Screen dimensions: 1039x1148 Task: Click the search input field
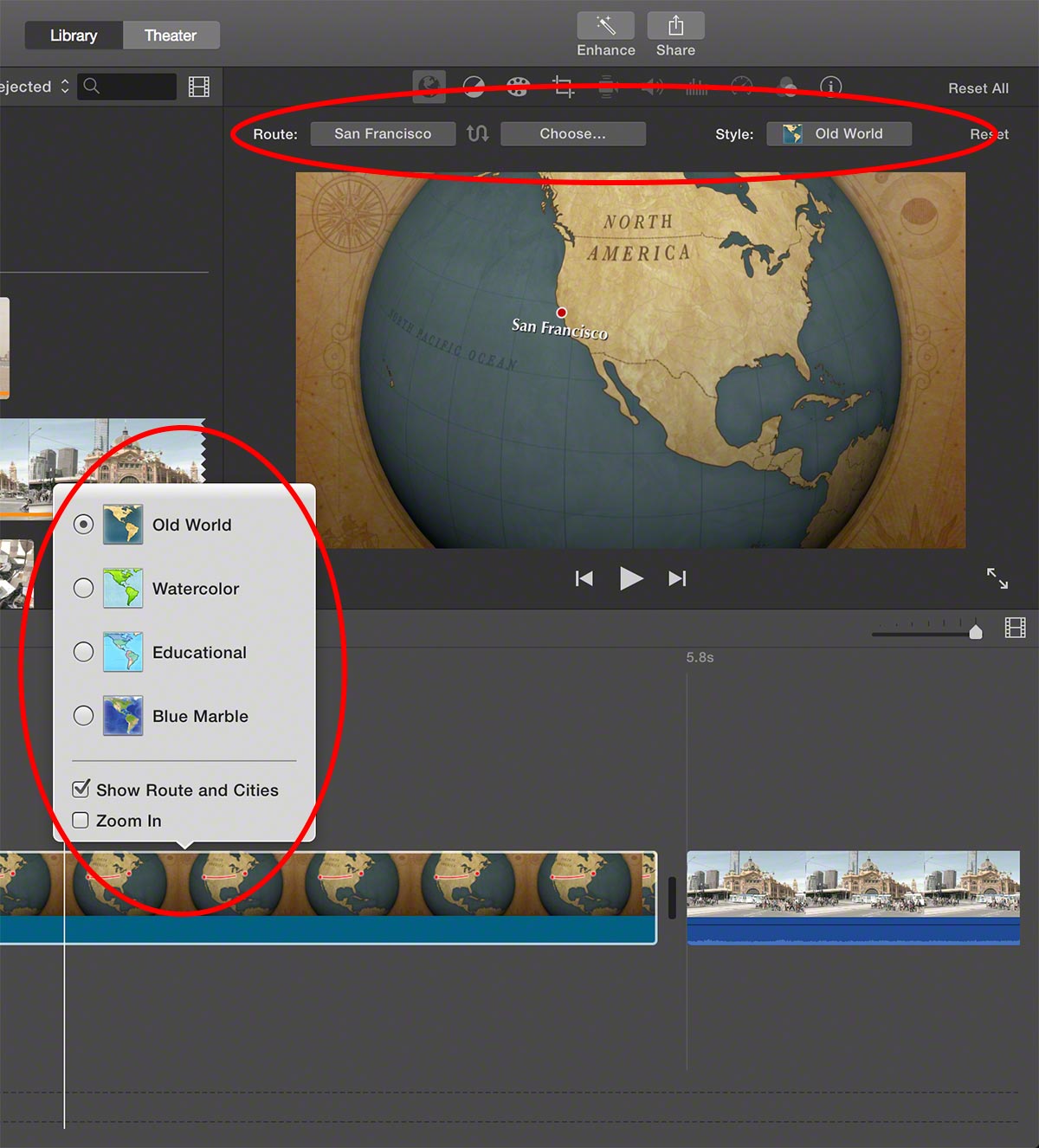tap(127, 87)
